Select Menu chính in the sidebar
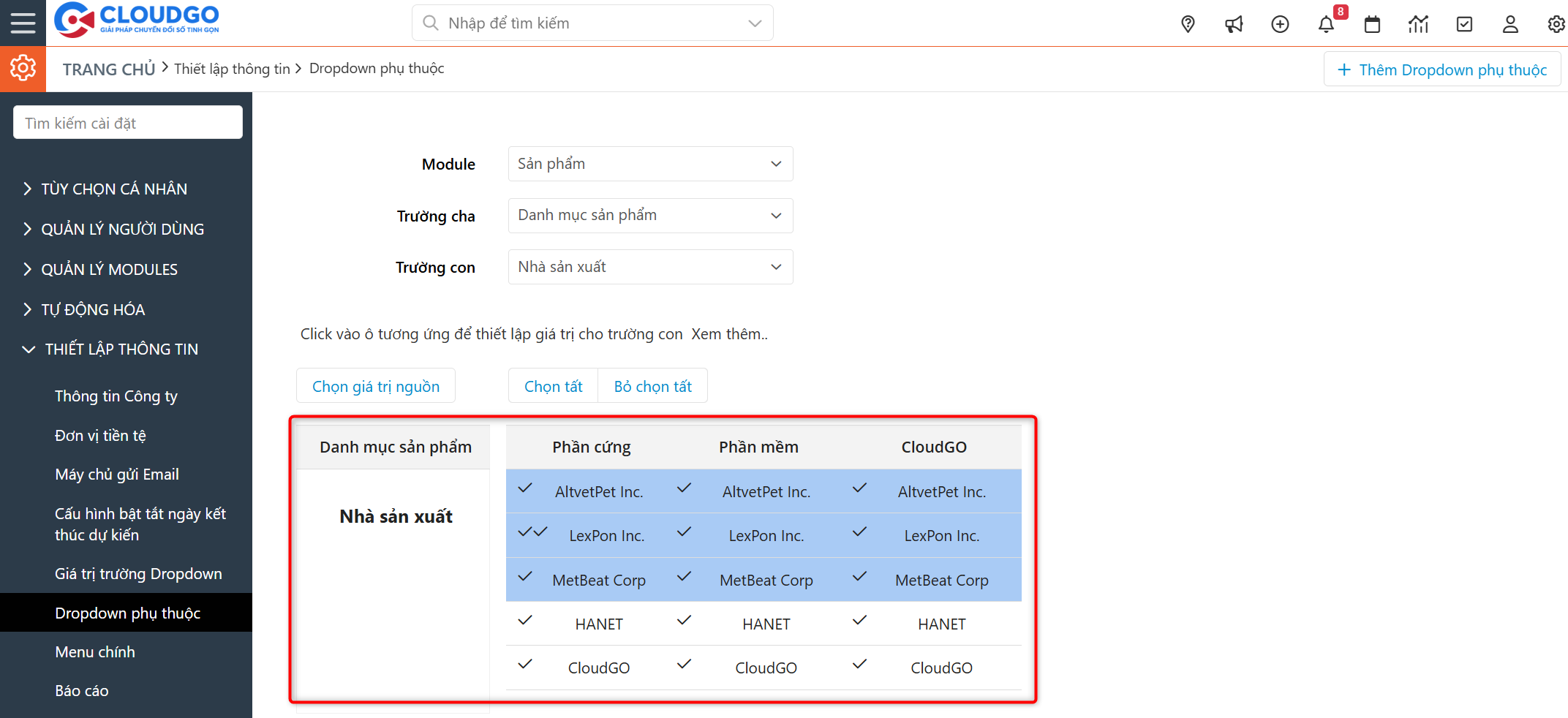 [94, 651]
